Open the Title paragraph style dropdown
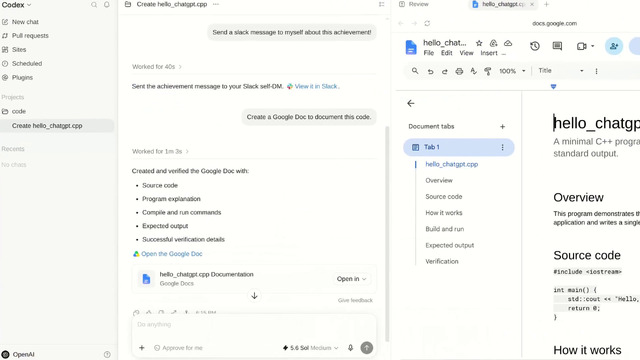 coord(561,71)
